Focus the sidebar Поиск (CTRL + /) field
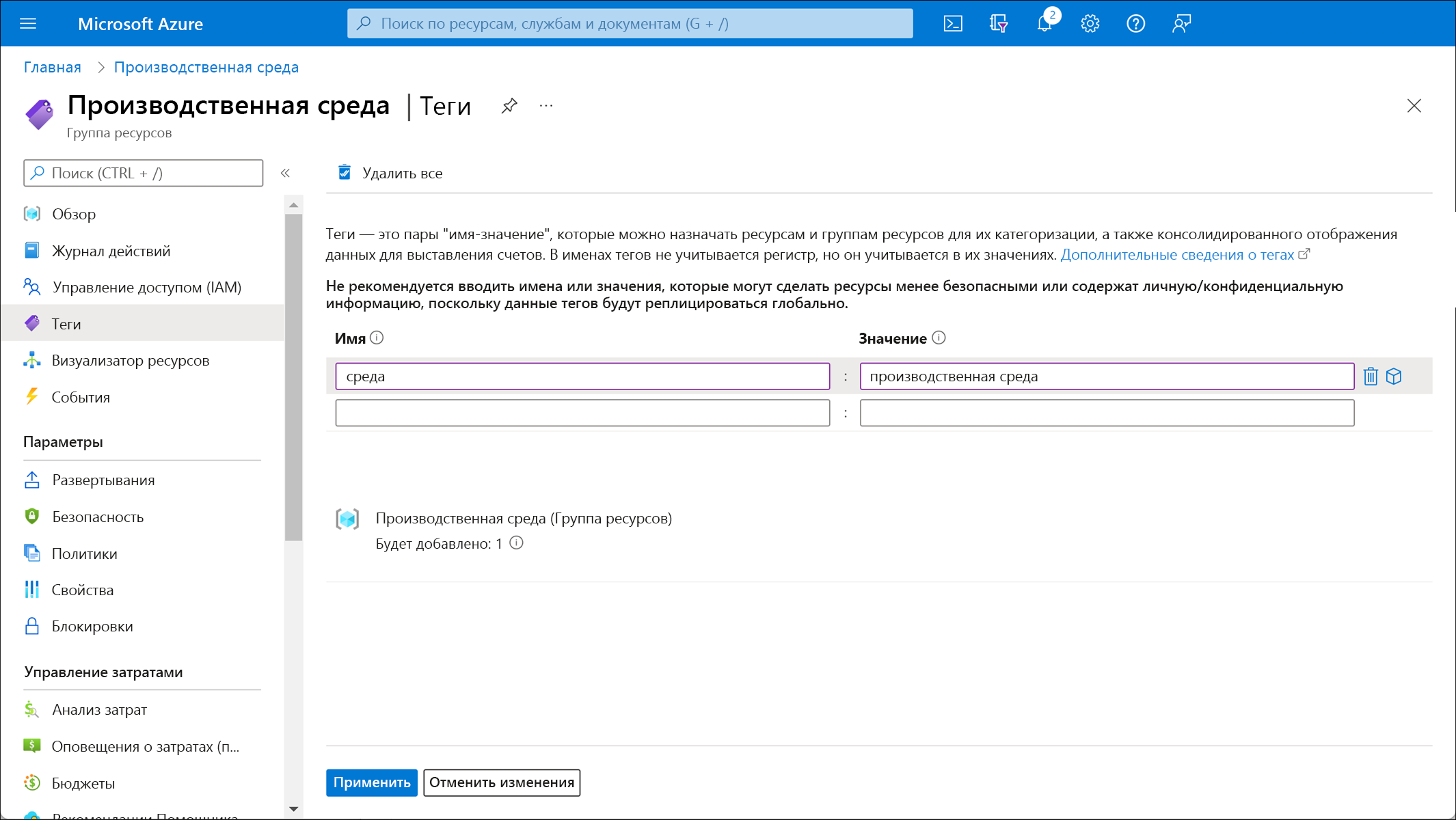 (144, 173)
